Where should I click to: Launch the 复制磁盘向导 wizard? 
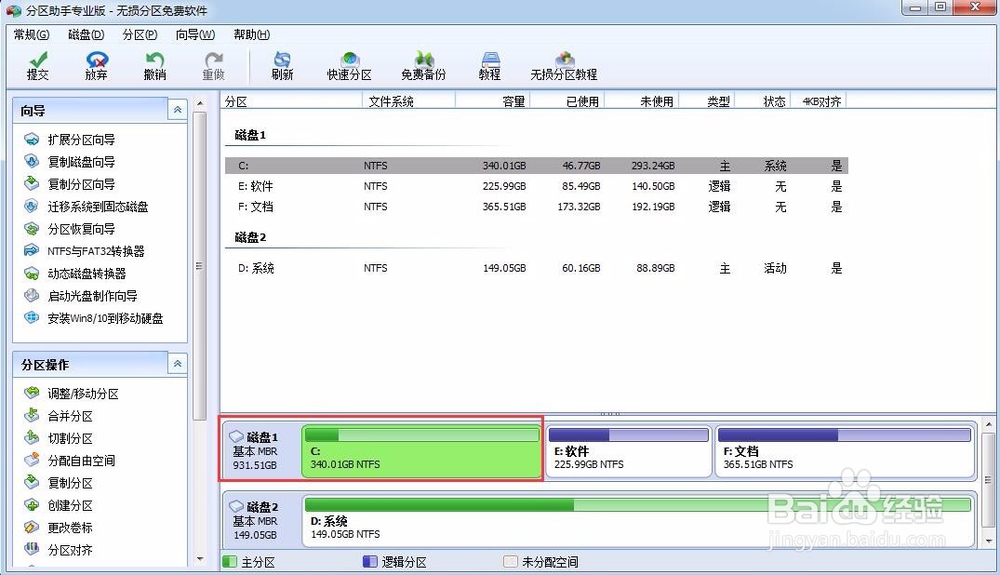click(x=70, y=162)
